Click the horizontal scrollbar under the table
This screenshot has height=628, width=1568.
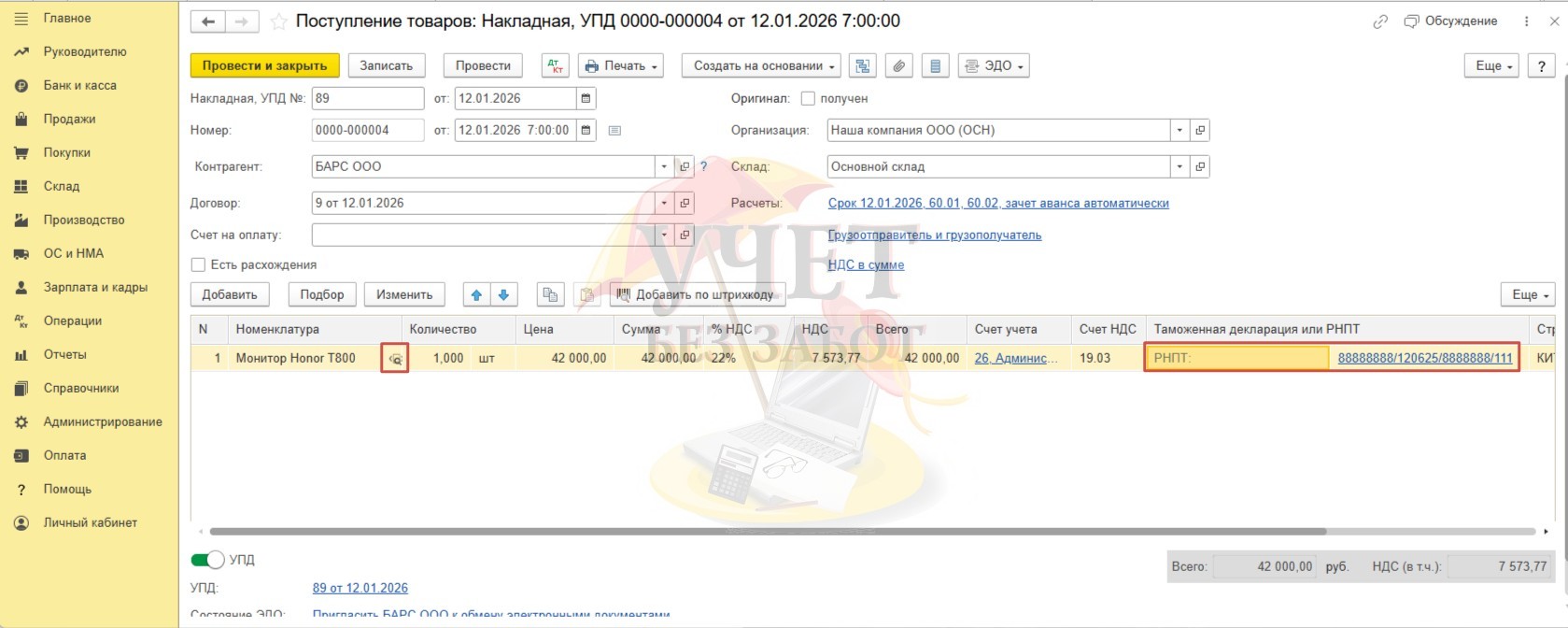point(766,532)
